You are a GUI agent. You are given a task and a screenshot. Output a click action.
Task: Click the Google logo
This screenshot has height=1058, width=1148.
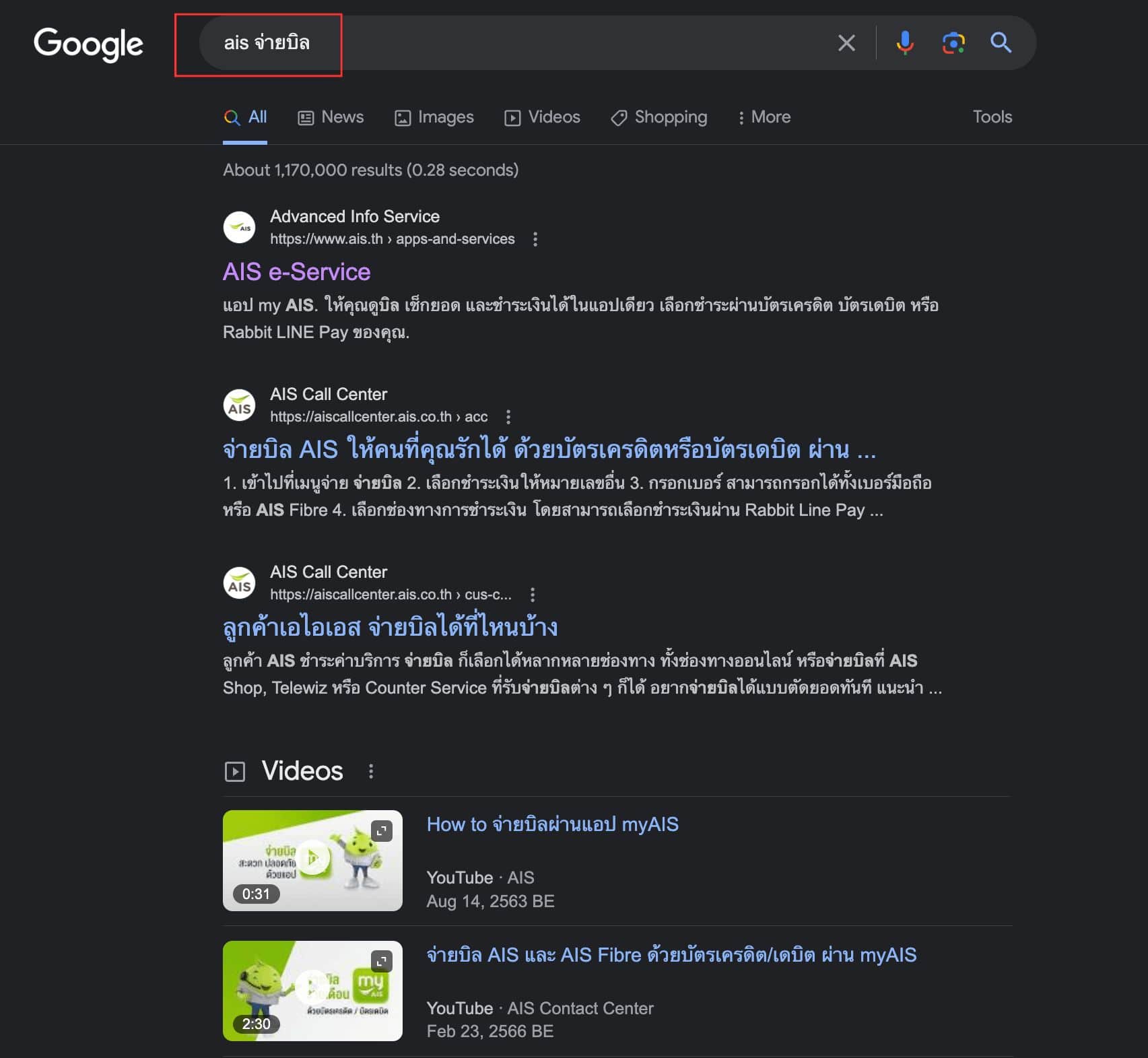coord(88,44)
